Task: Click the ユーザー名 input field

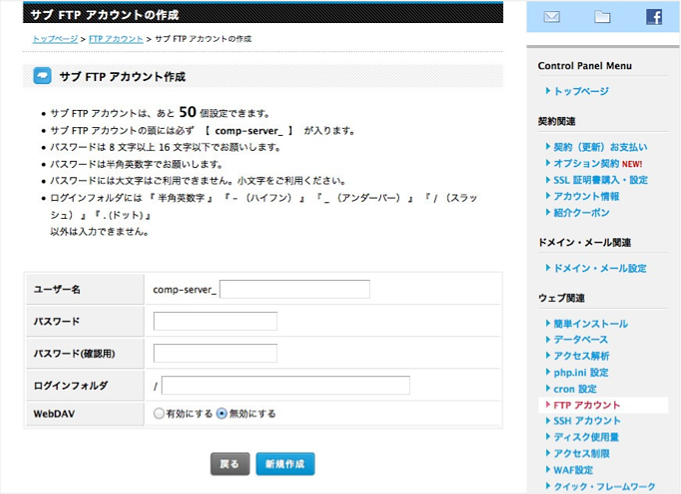Action: click(x=295, y=289)
